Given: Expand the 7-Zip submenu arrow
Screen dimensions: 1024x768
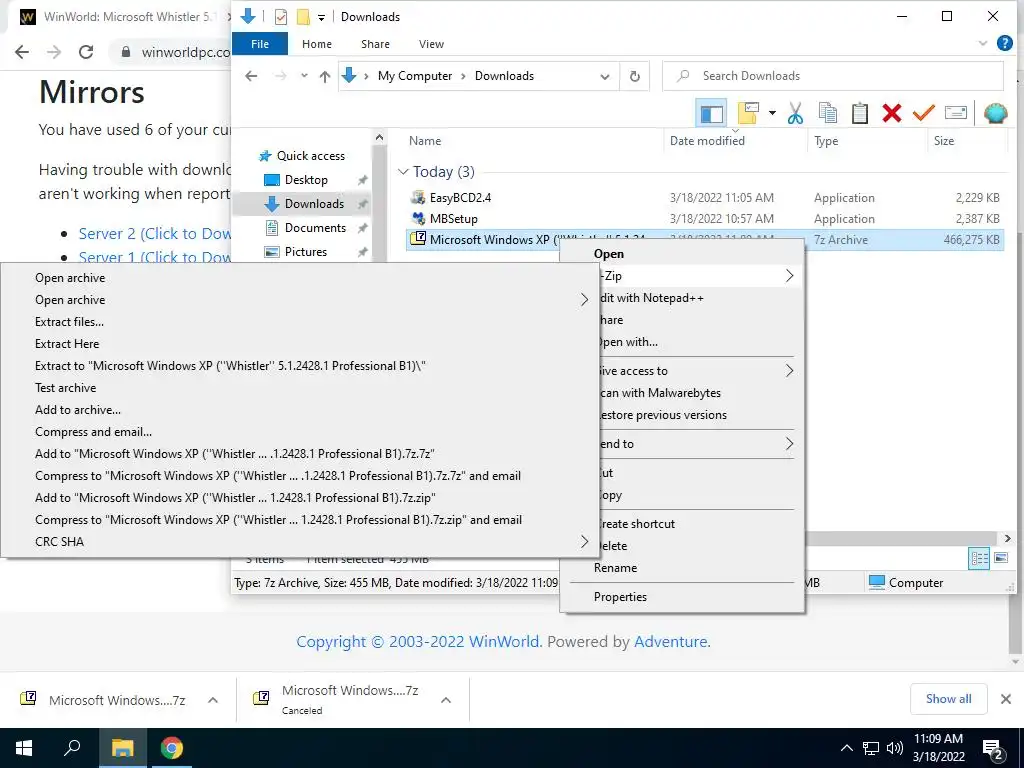Looking at the screenshot, I should [x=789, y=276].
